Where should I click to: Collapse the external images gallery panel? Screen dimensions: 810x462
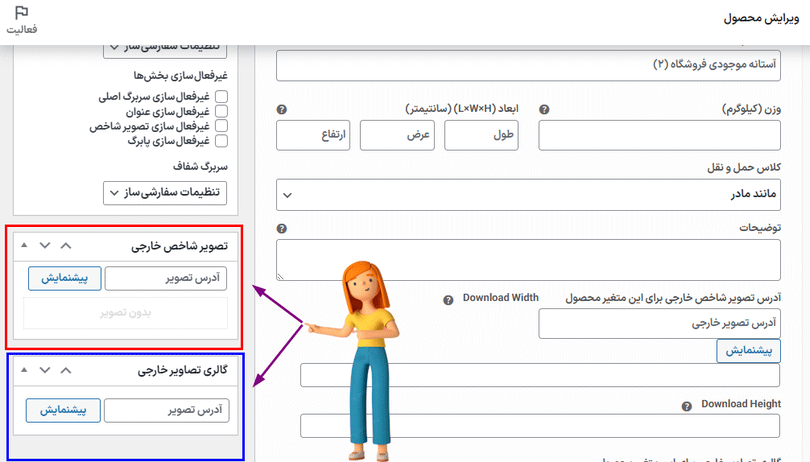(24, 370)
